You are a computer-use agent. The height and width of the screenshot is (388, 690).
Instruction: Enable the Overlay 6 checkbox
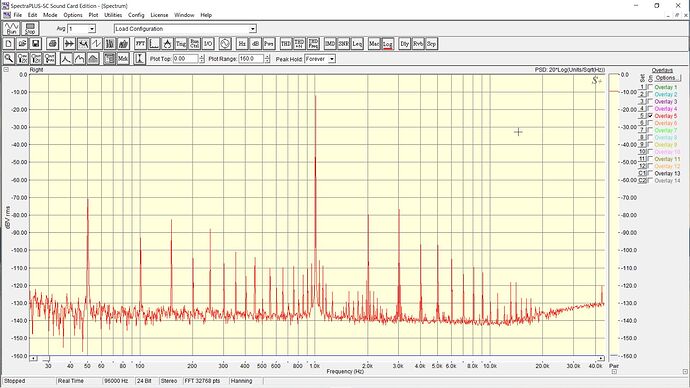pyautogui.click(x=650, y=123)
